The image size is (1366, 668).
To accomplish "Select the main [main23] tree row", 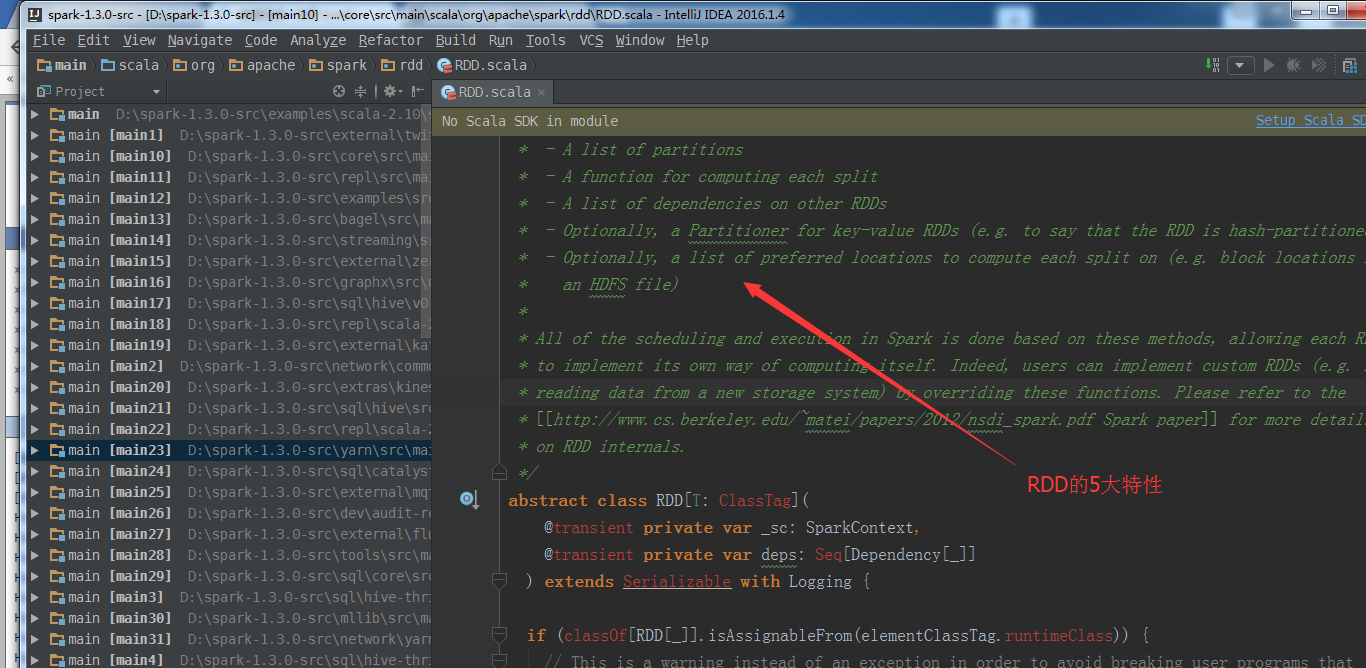I will (x=229, y=450).
